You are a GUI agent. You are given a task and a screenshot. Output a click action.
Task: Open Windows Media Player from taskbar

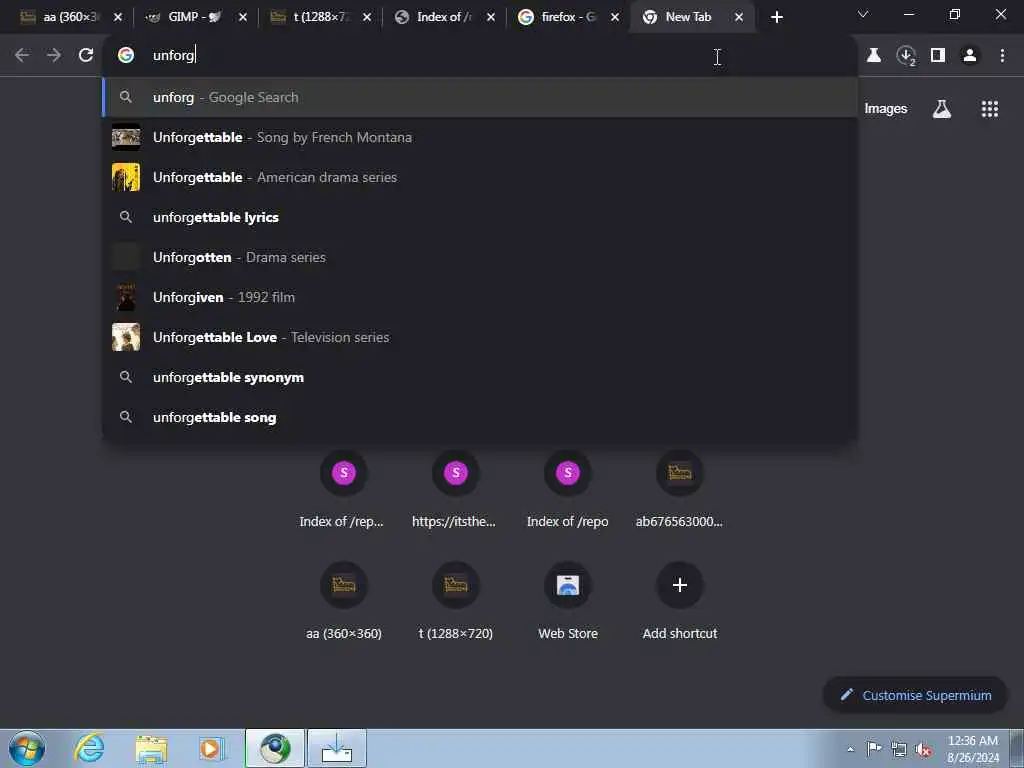(x=211, y=748)
